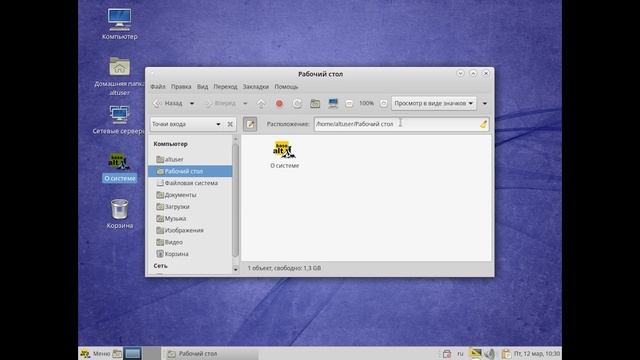Click the clipboard tray icon beside the clock

(x=506, y=353)
